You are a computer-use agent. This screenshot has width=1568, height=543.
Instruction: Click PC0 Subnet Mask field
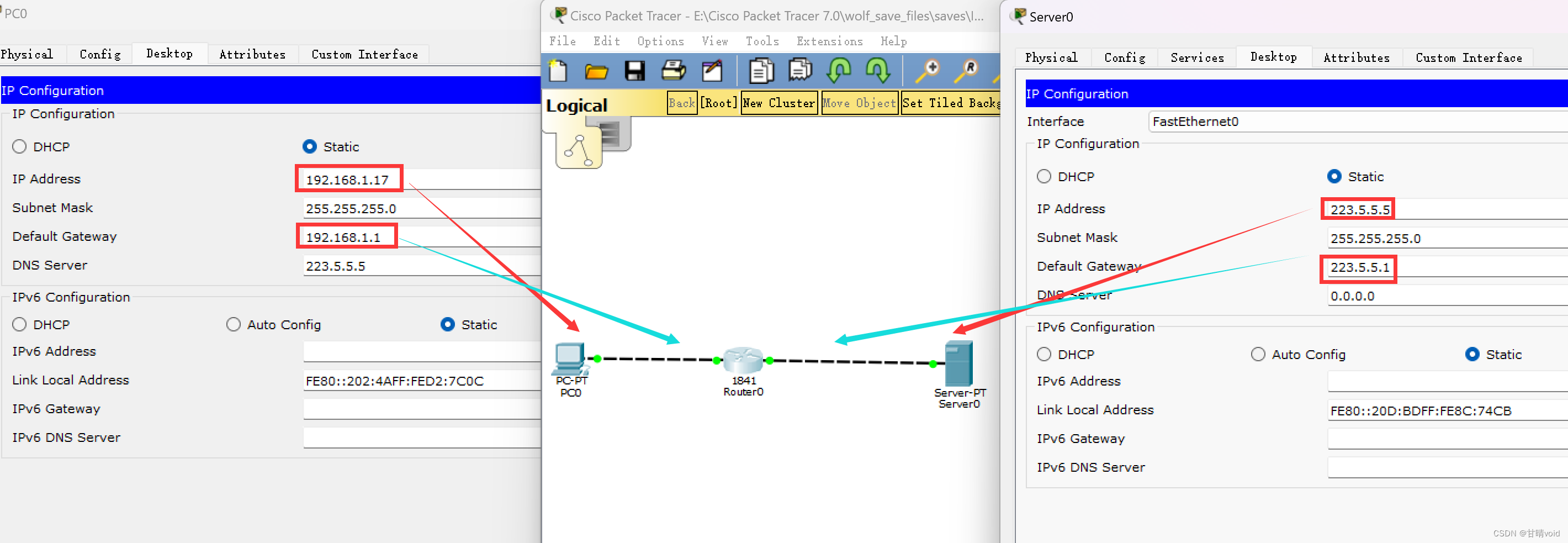(421, 208)
